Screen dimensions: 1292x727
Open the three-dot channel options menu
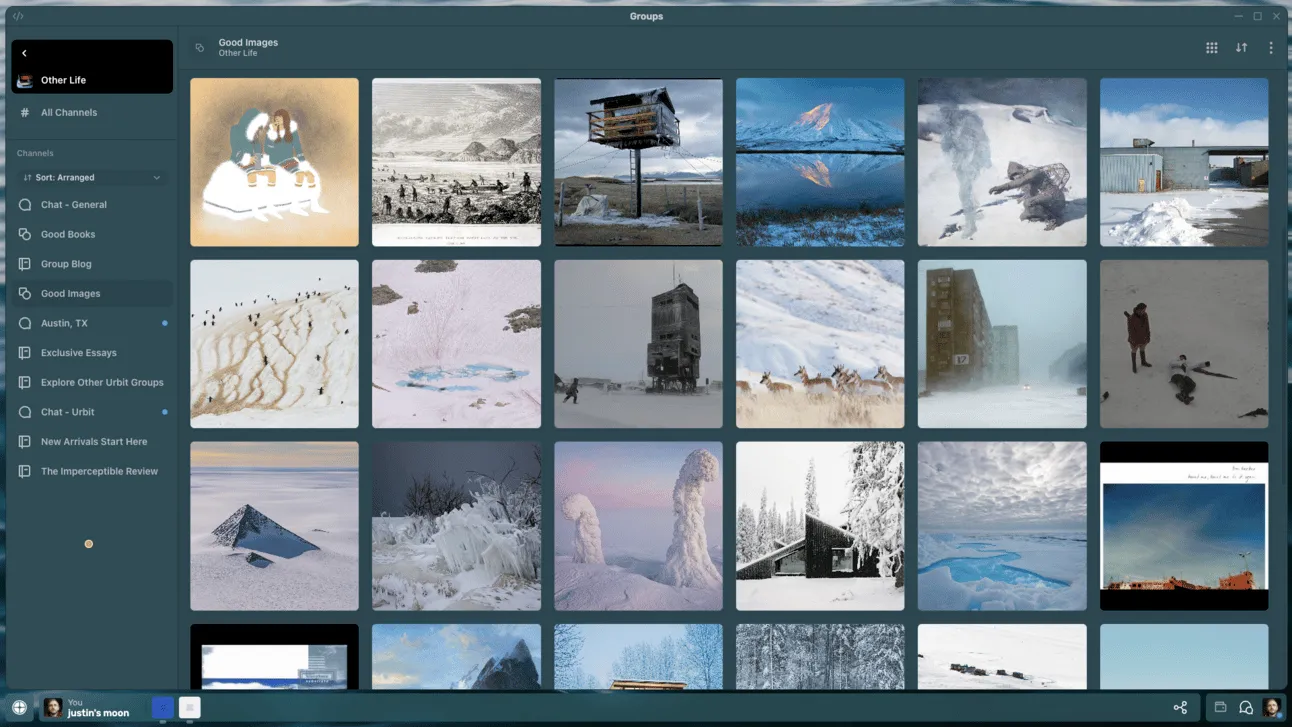(x=1271, y=47)
